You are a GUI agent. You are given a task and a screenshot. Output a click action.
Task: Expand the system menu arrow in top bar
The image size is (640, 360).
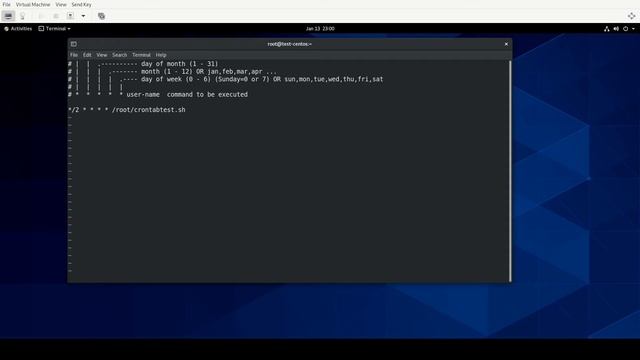point(633,29)
